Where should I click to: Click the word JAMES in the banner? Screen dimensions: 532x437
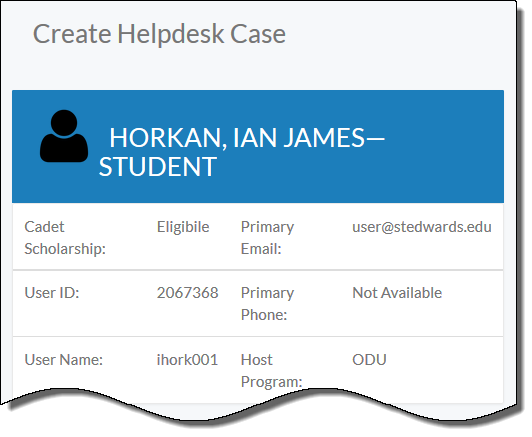pos(324,137)
